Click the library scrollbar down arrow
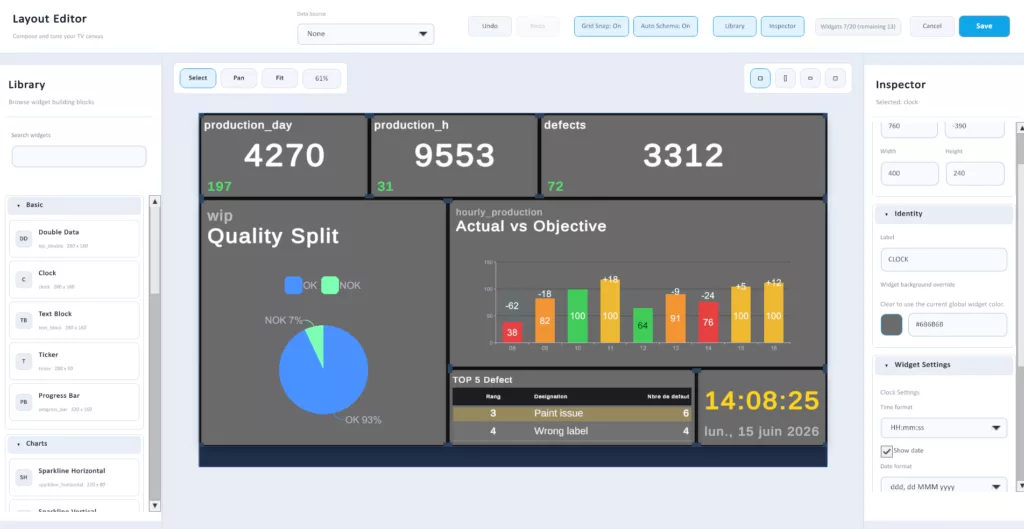1024x529 pixels. (155, 505)
